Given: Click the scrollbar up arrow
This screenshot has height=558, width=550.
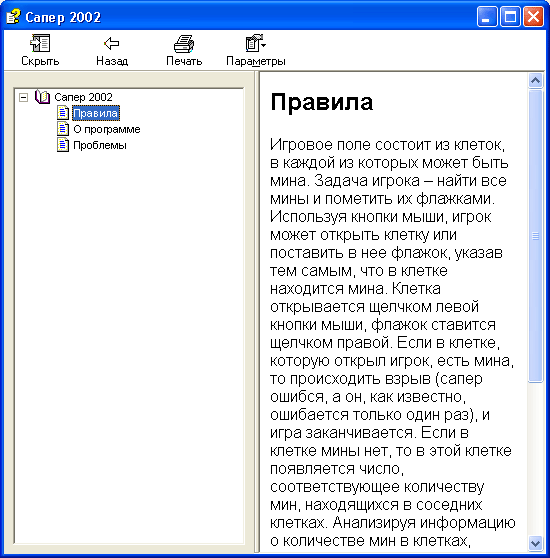Looking at the screenshot, I should pyautogui.click(x=535, y=81).
